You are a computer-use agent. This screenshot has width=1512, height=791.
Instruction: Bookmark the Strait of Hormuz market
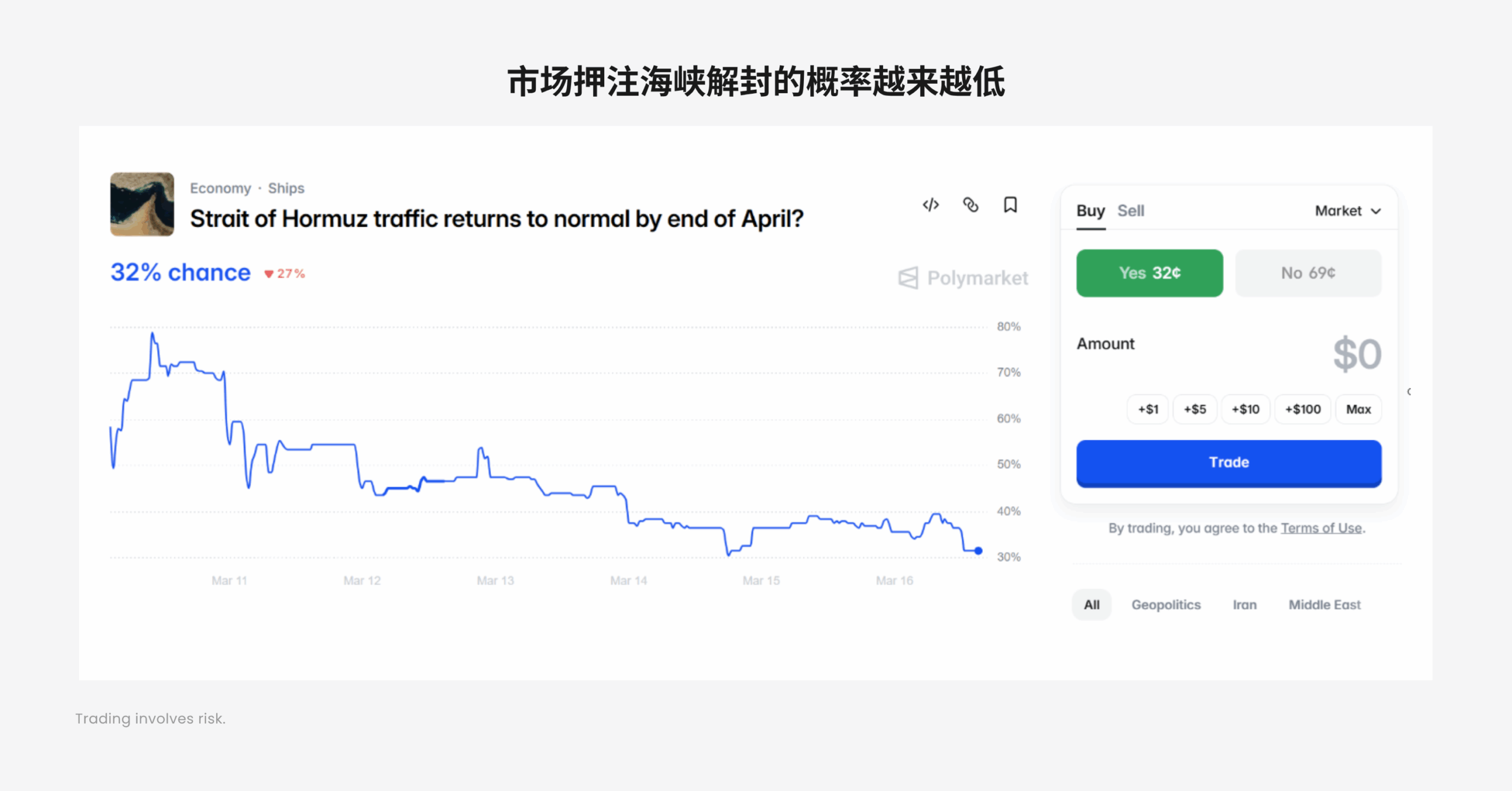pyautogui.click(x=1010, y=205)
